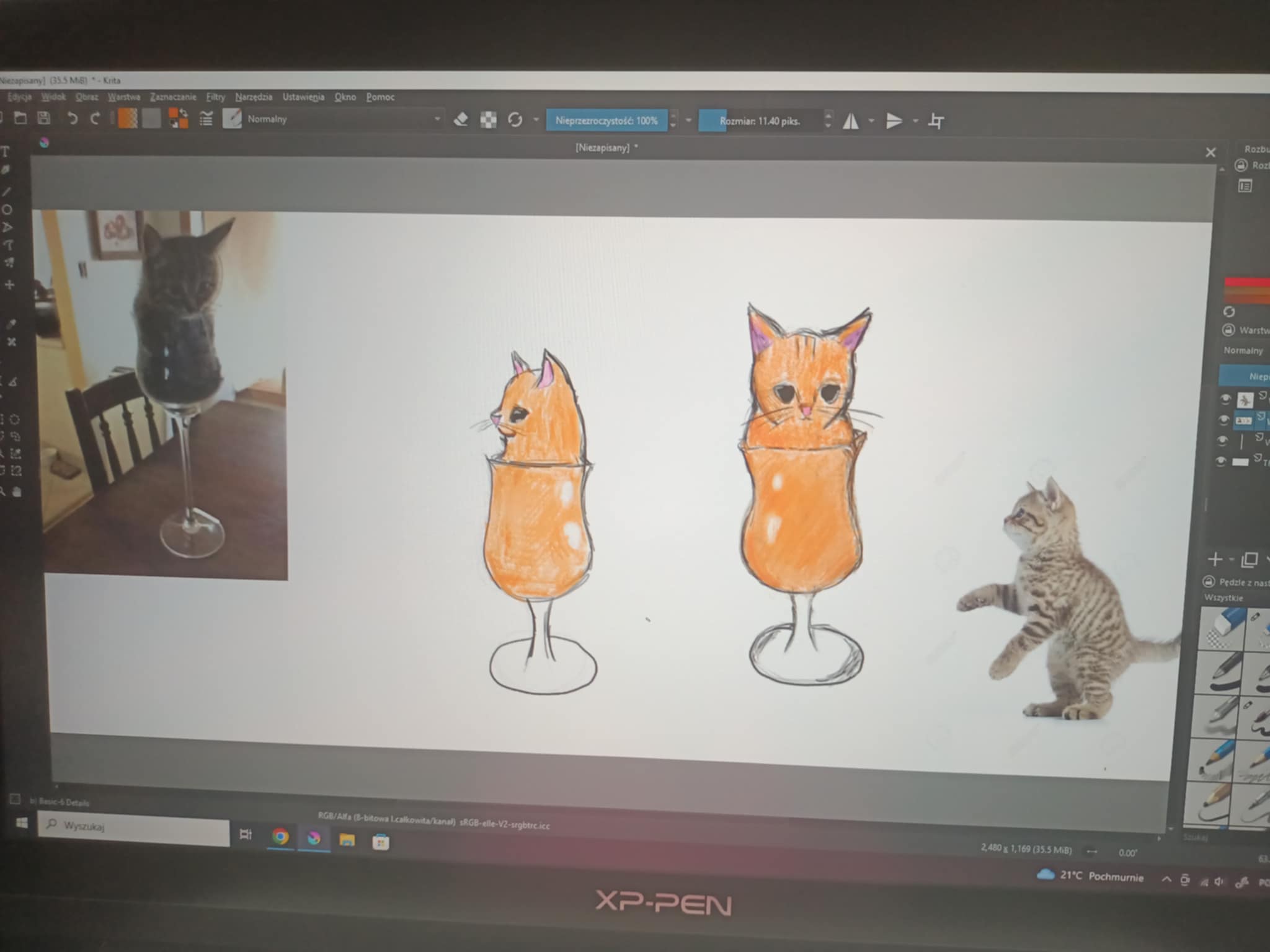Expand the arrow next to add layer

coord(1232,560)
